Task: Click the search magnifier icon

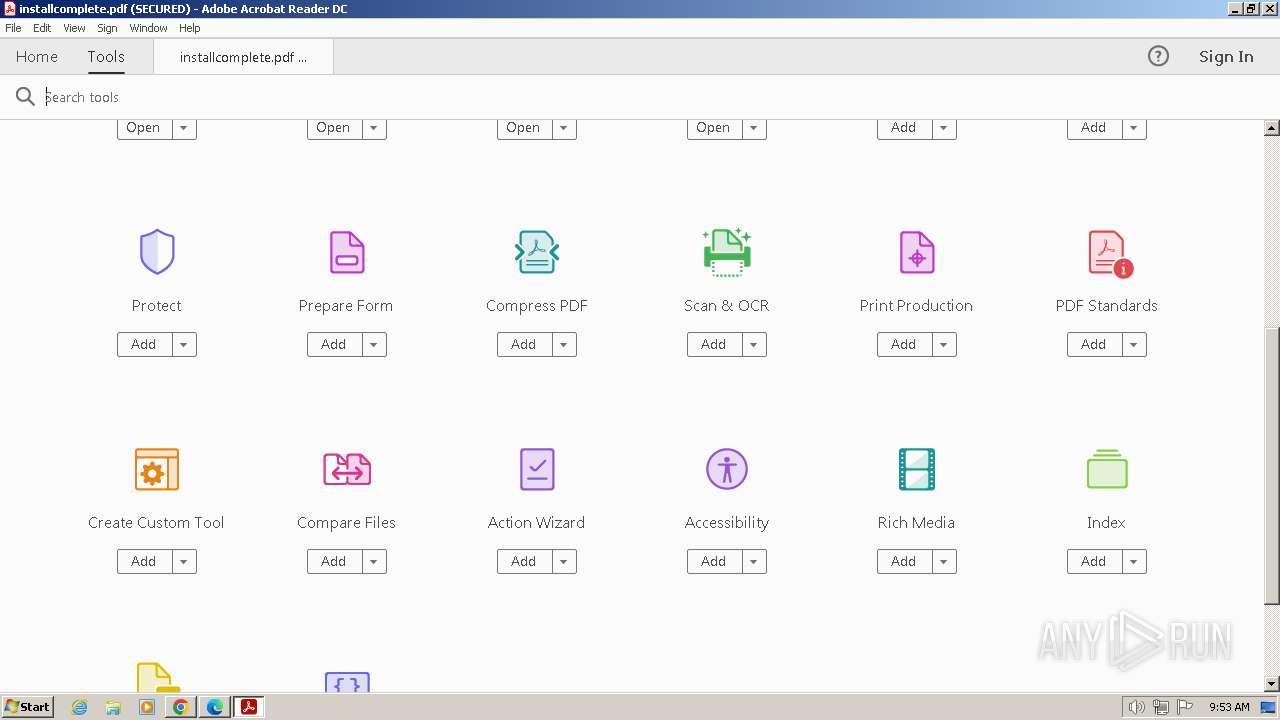Action: coord(25,97)
